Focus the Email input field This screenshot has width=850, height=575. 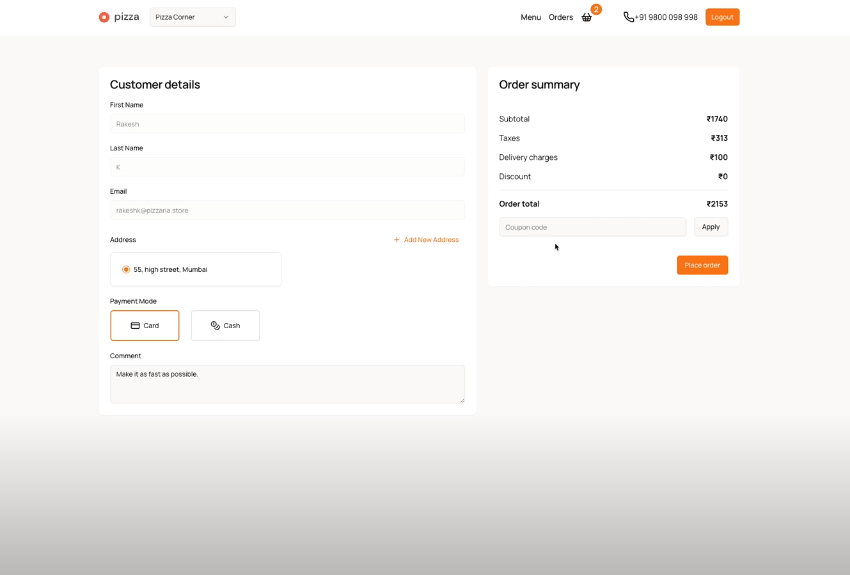(x=287, y=210)
